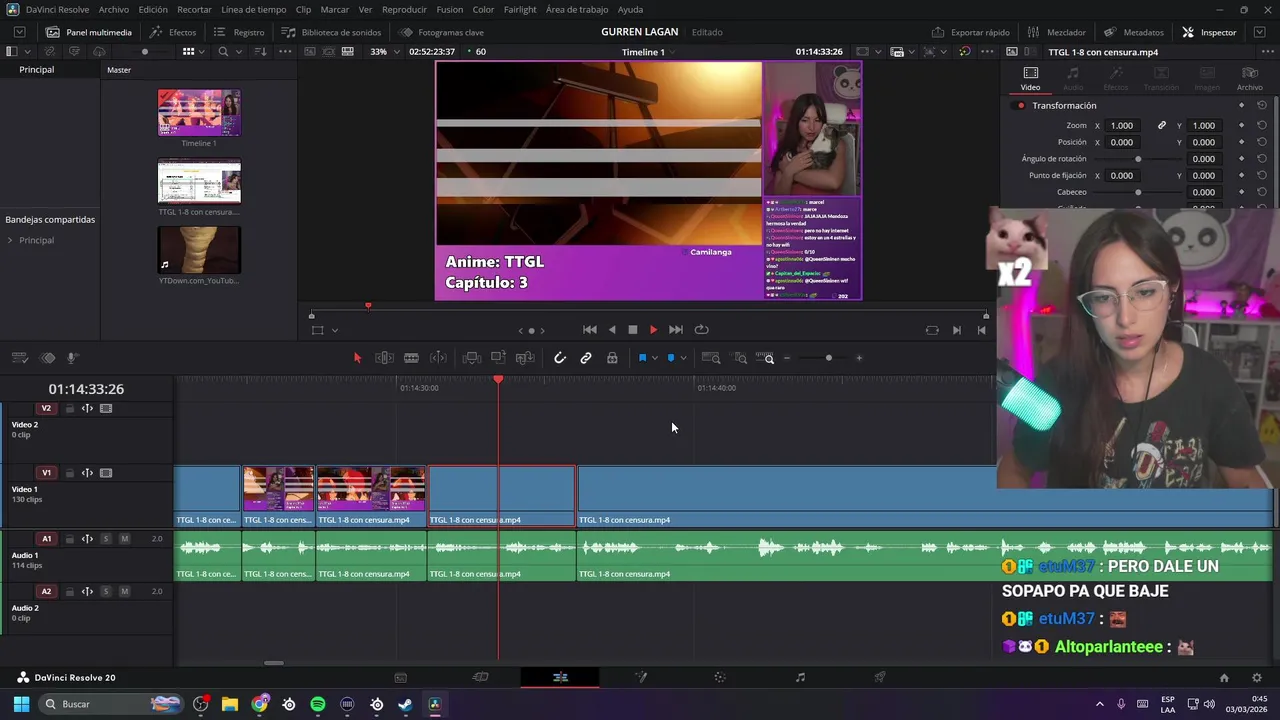This screenshot has width=1280, height=720.
Task: Mute the Audio 2 track
Action: click(x=124, y=591)
